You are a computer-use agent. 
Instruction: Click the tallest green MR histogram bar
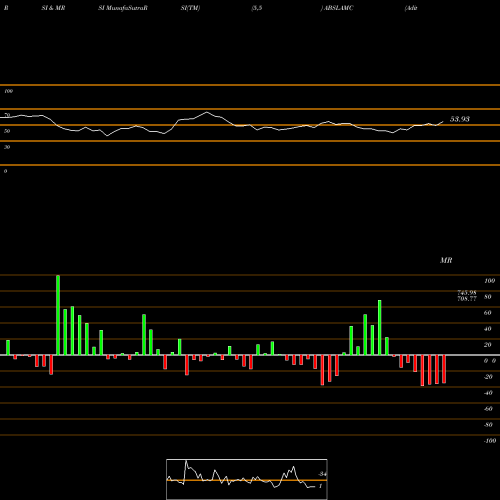58,315
